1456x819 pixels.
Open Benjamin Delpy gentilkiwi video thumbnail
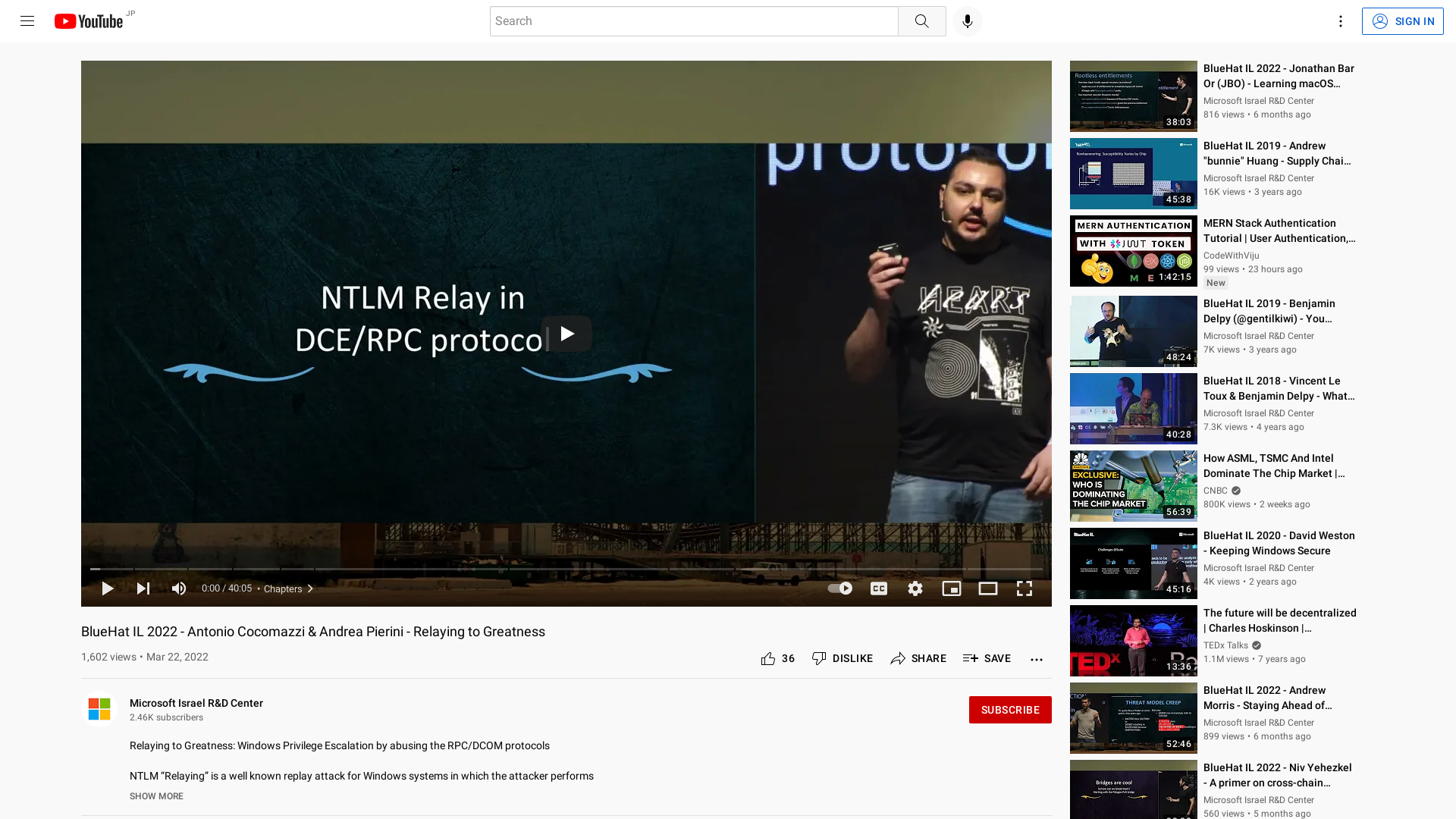pos(1133,331)
